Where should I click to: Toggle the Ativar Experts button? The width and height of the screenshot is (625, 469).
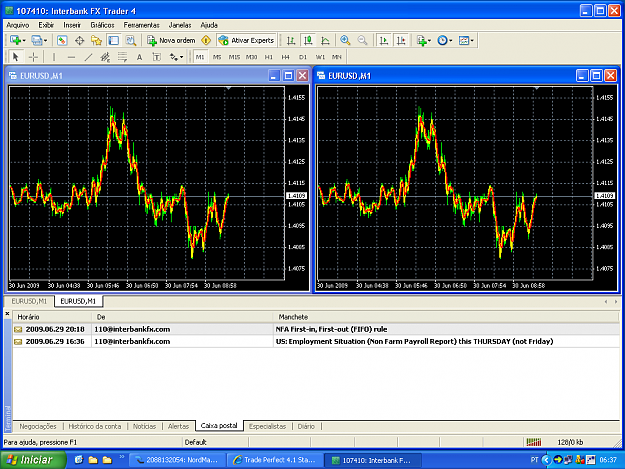pyautogui.click(x=246, y=40)
